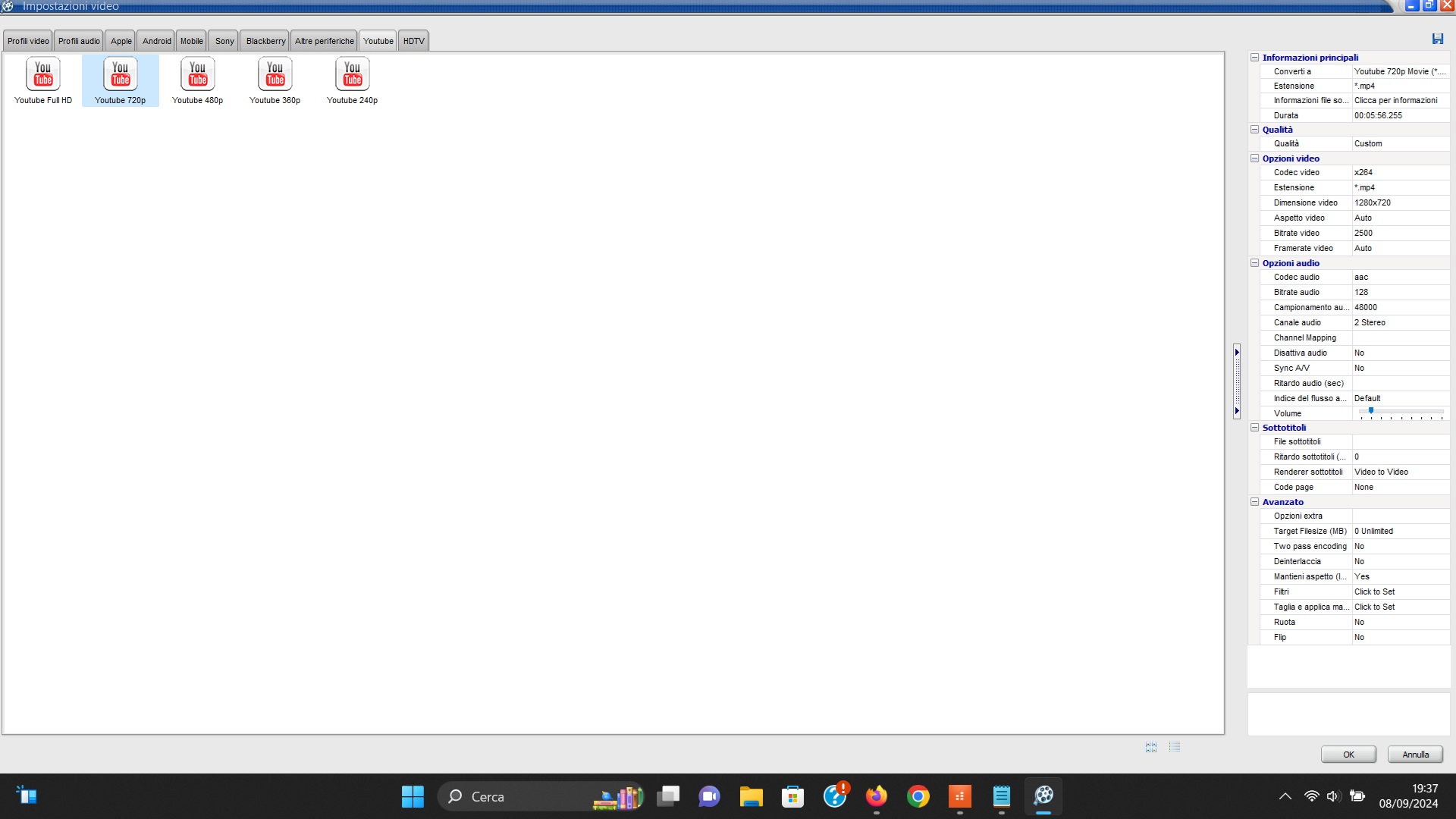The image size is (1456, 819).
Task: Pick the Youtube 240p profile icon
Action: click(x=353, y=75)
